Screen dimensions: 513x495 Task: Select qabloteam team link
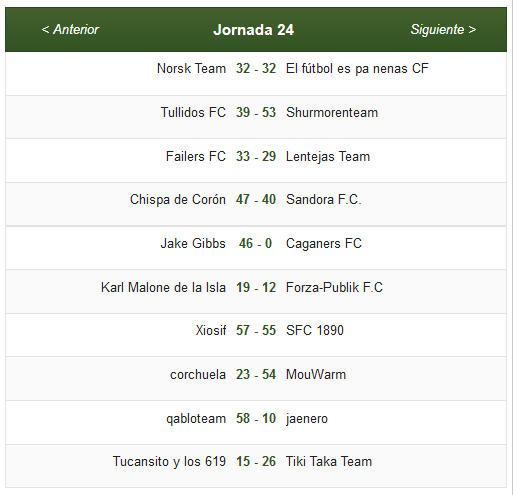pyautogui.click(x=196, y=418)
